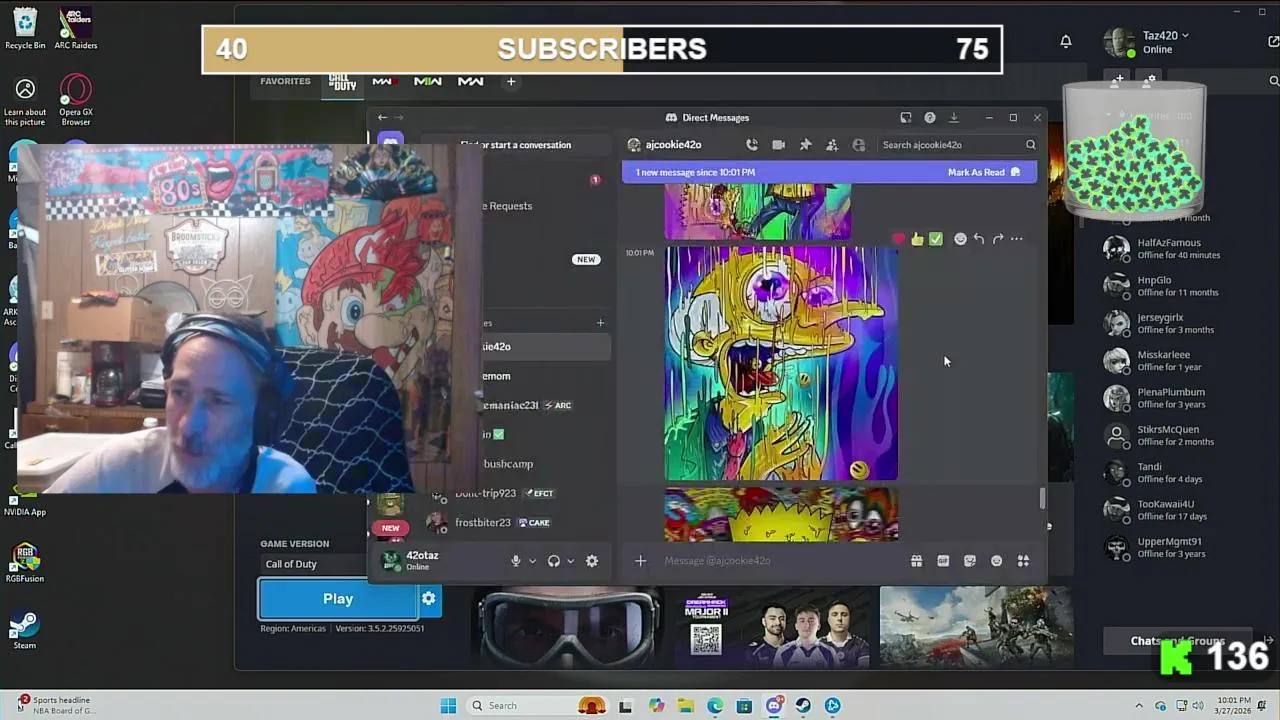This screenshot has width=1280, height=720.
Task: Add a game to Battle.net favorites bar
Action: (x=511, y=82)
